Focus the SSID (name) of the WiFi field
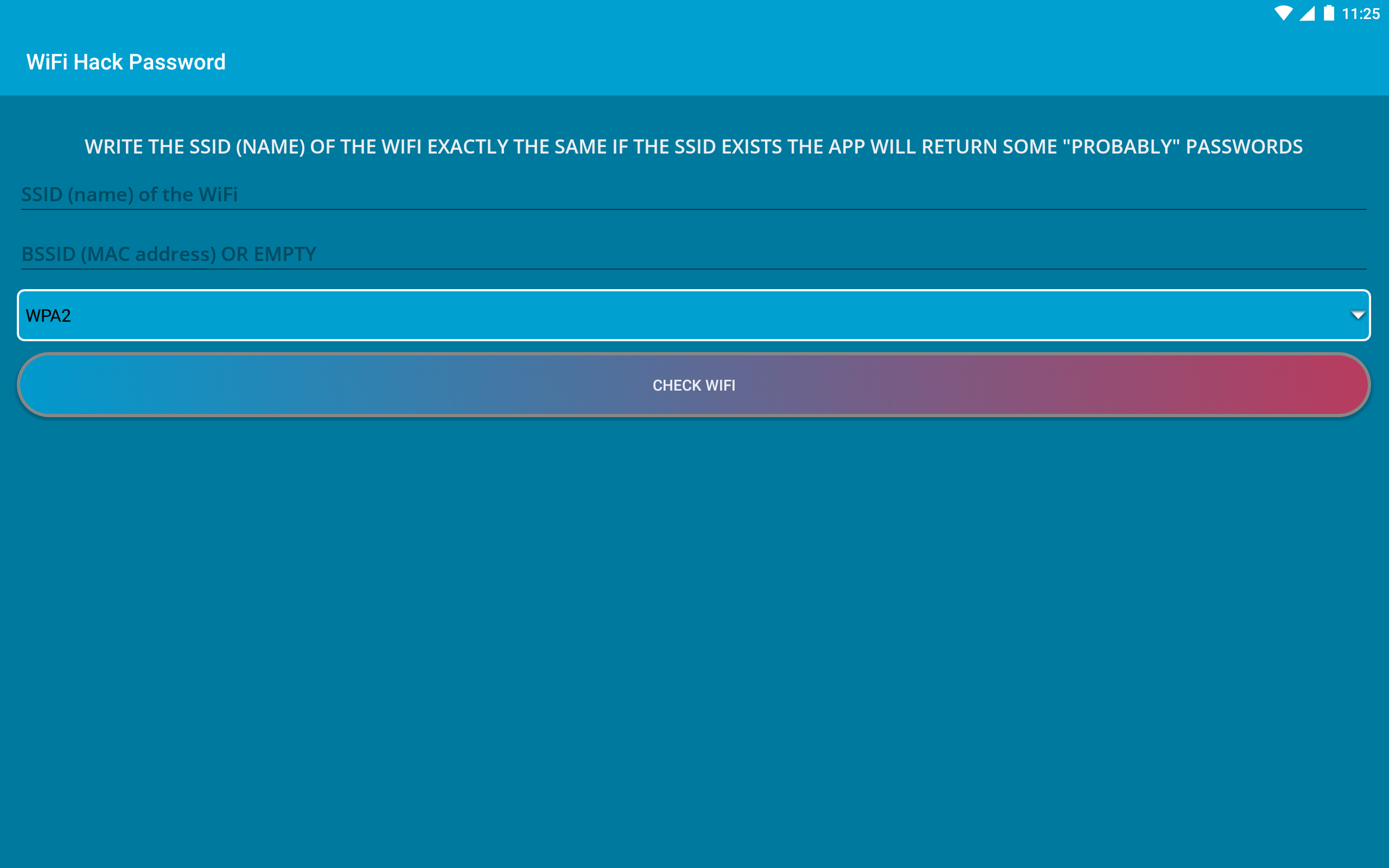 [x=130, y=195]
